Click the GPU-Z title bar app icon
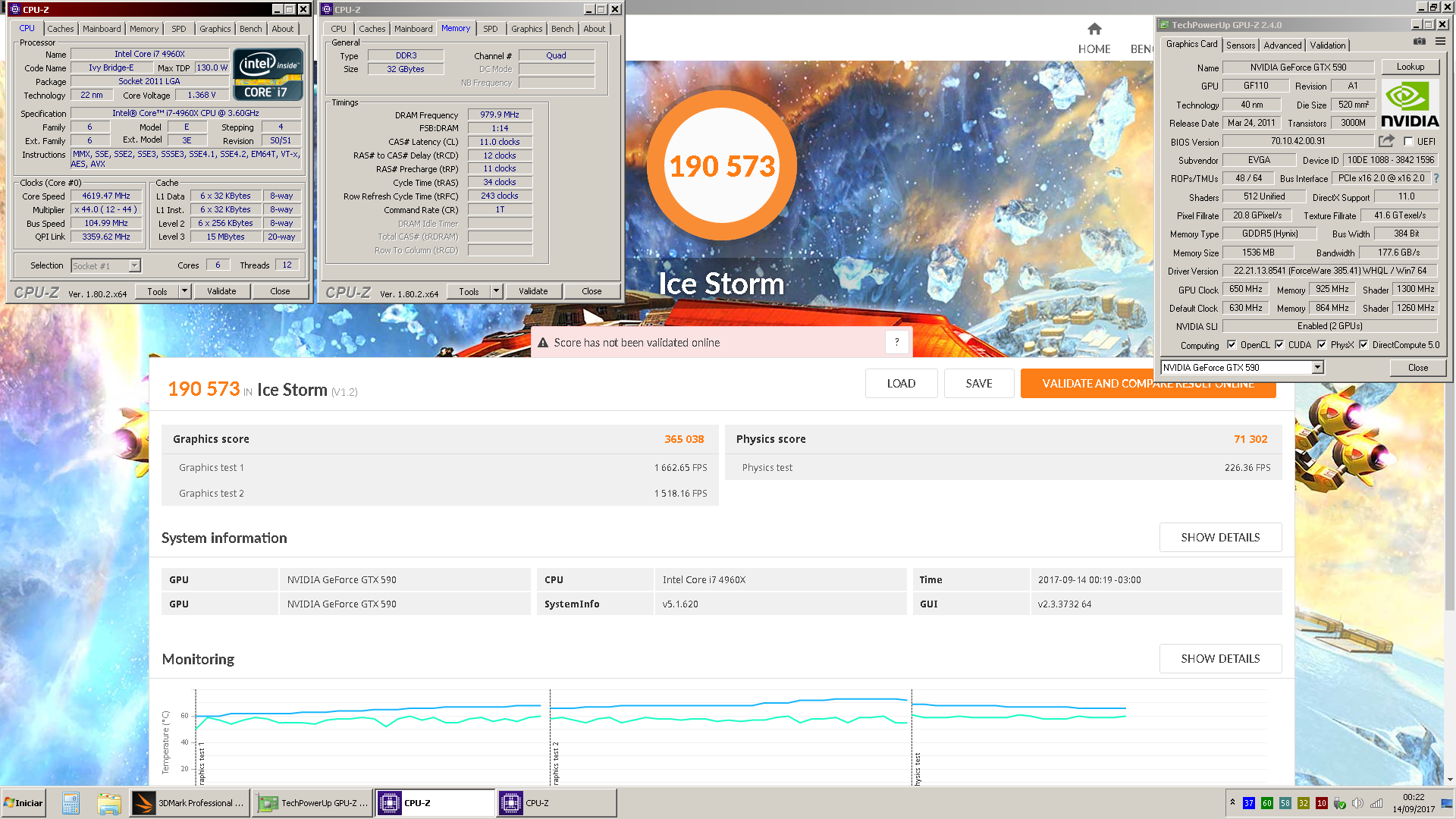The image size is (1456, 819). coord(1164,25)
